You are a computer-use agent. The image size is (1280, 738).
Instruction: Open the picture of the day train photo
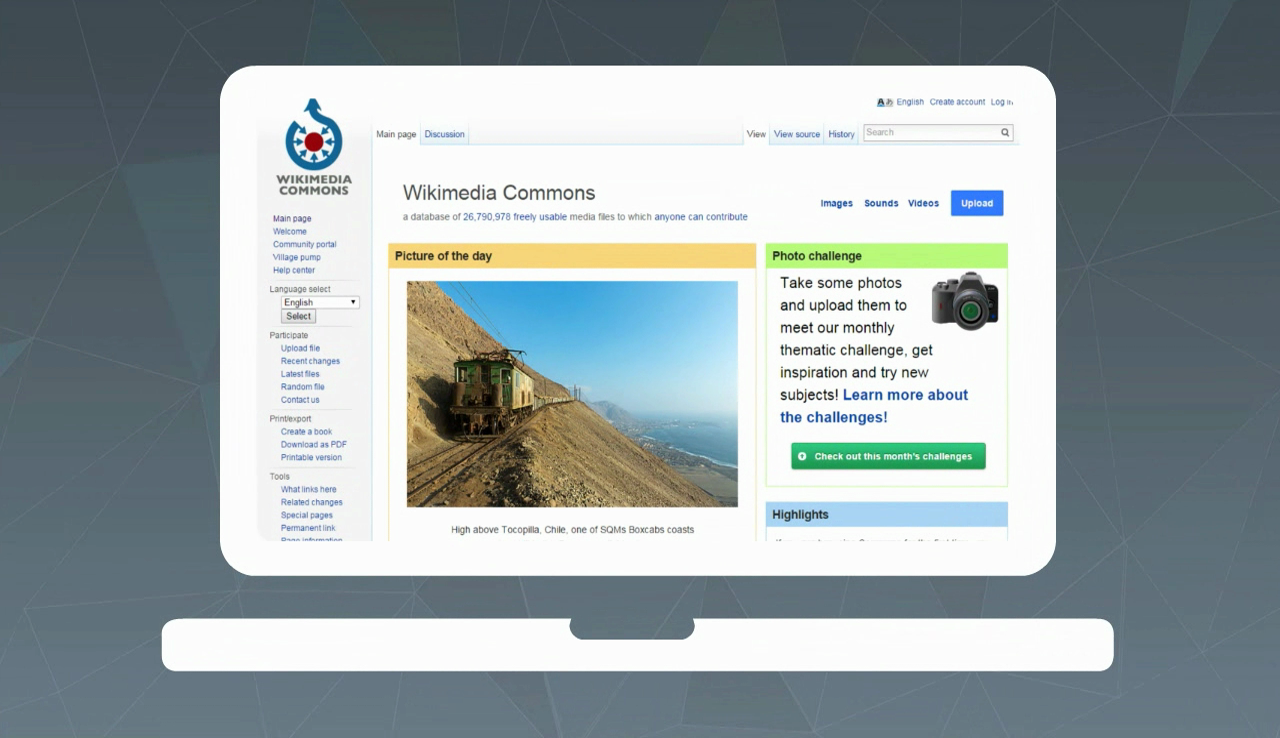(572, 394)
